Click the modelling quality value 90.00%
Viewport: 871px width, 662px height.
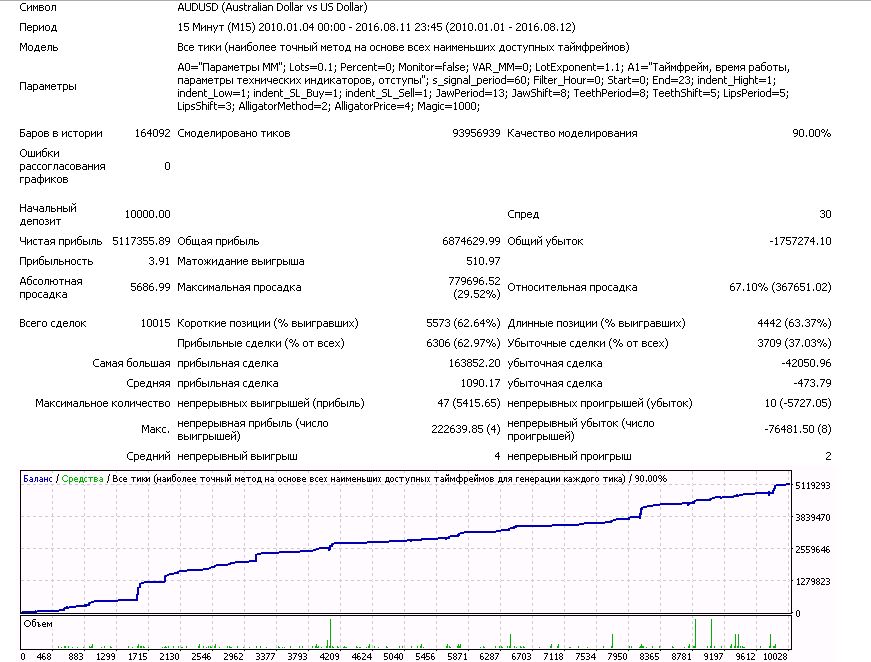click(x=812, y=133)
